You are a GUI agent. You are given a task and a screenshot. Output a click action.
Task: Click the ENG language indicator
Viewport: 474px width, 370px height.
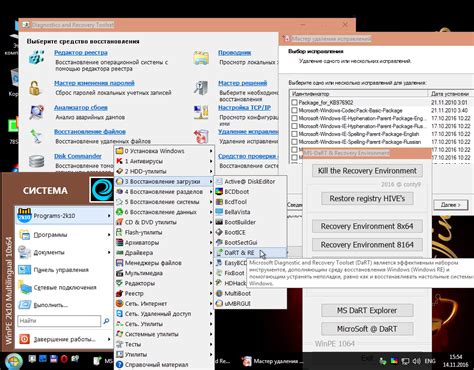[x=430, y=361]
